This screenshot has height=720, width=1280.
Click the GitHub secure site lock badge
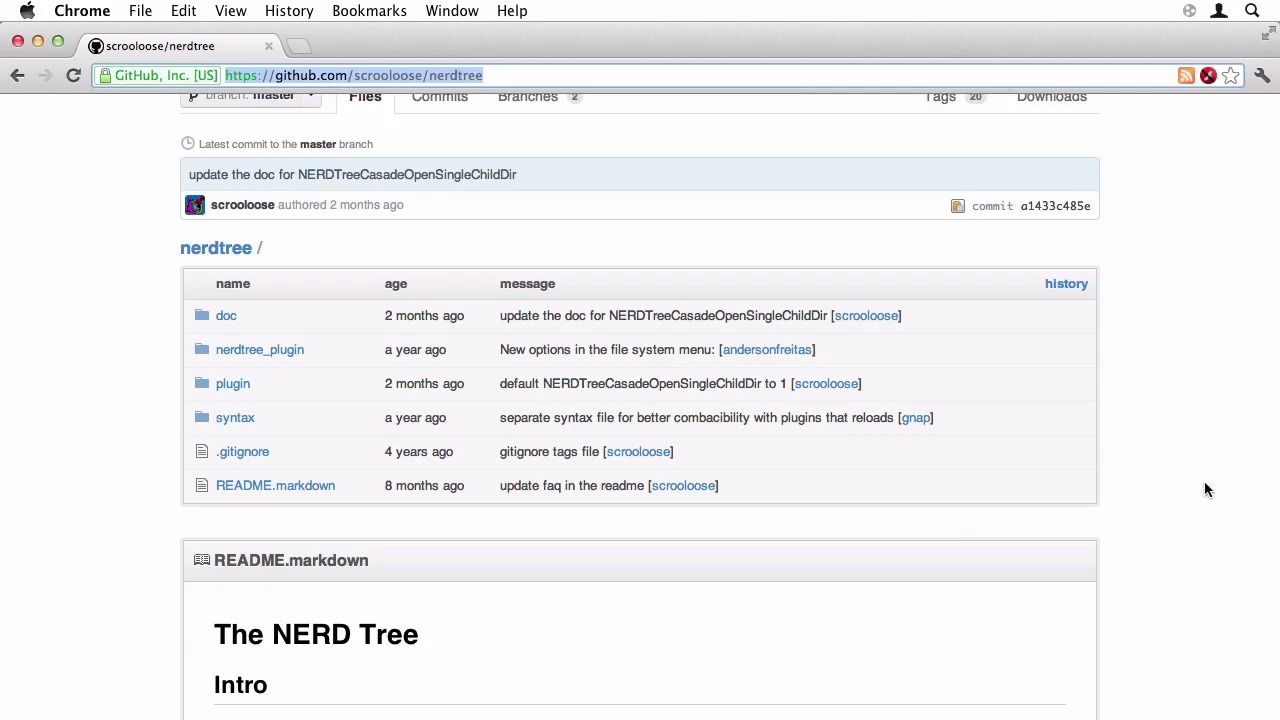click(158, 75)
